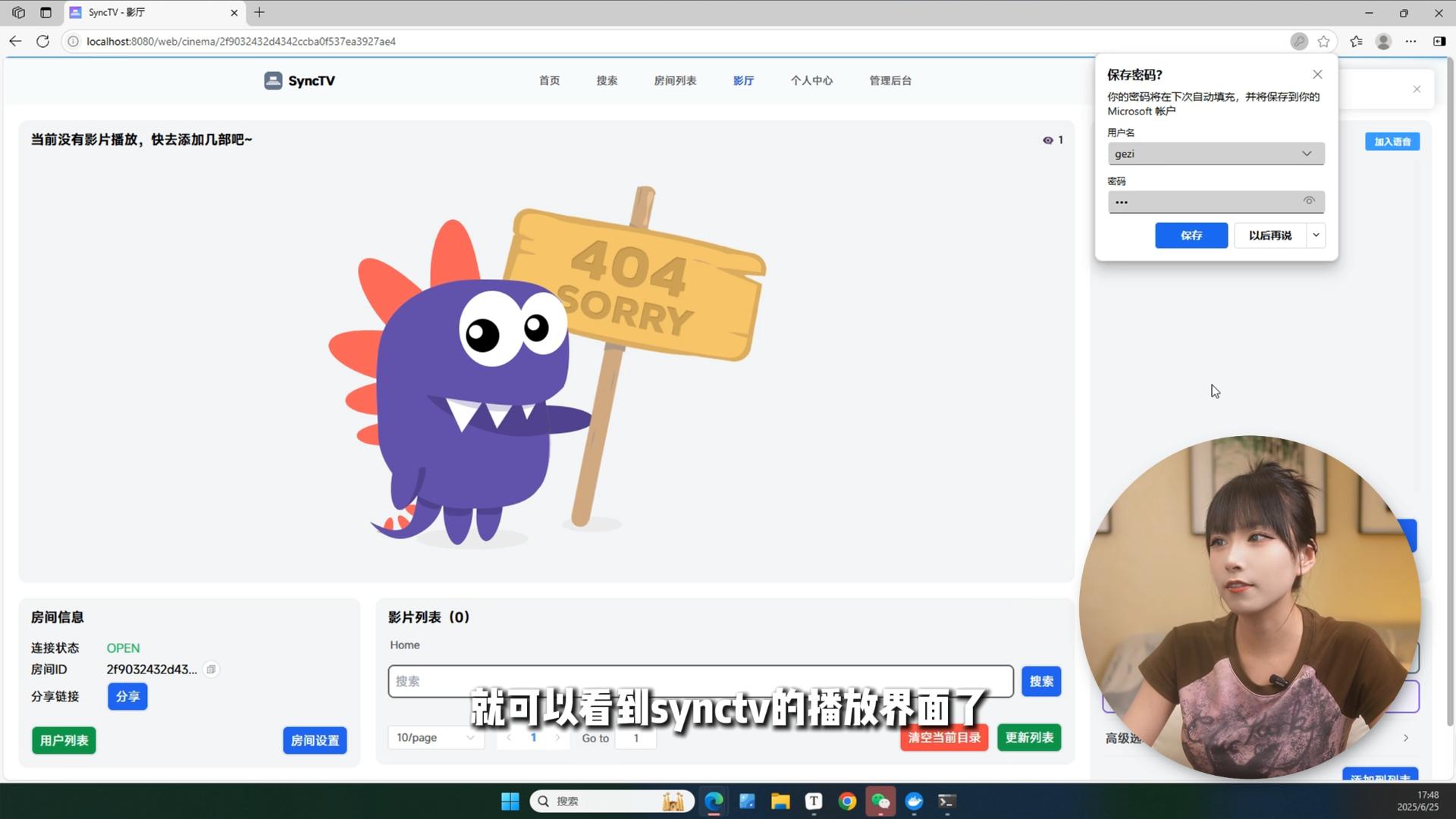Screen dimensions: 1456x819
Task: Click the password key icon in address bar
Action: click(1299, 42)
